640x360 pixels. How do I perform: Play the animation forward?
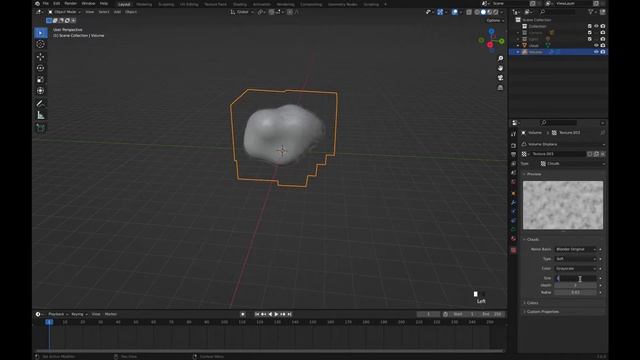pyautogui.click(x=276, y=314)
